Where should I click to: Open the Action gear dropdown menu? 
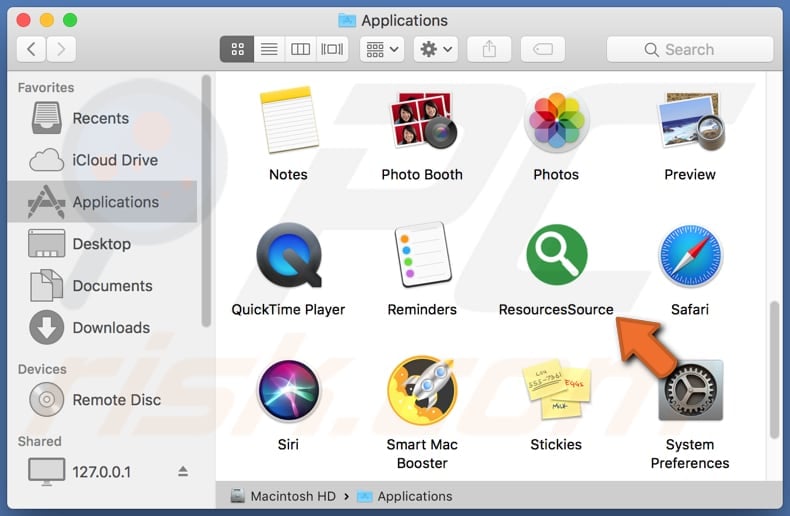click(436, 49)
